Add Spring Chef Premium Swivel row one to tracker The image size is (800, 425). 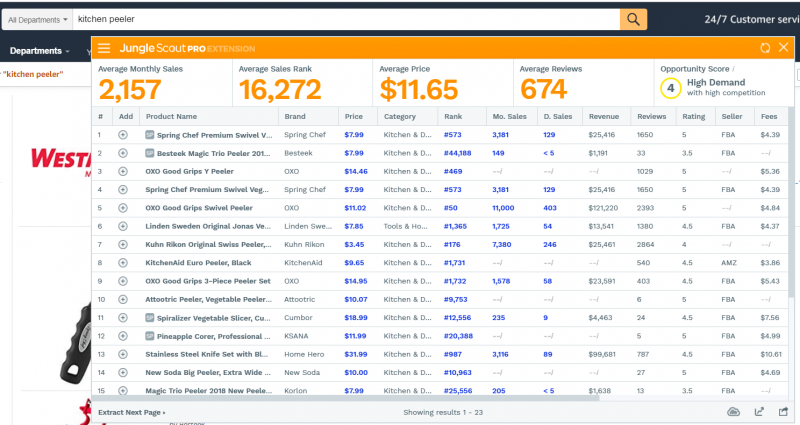(123, 135)
